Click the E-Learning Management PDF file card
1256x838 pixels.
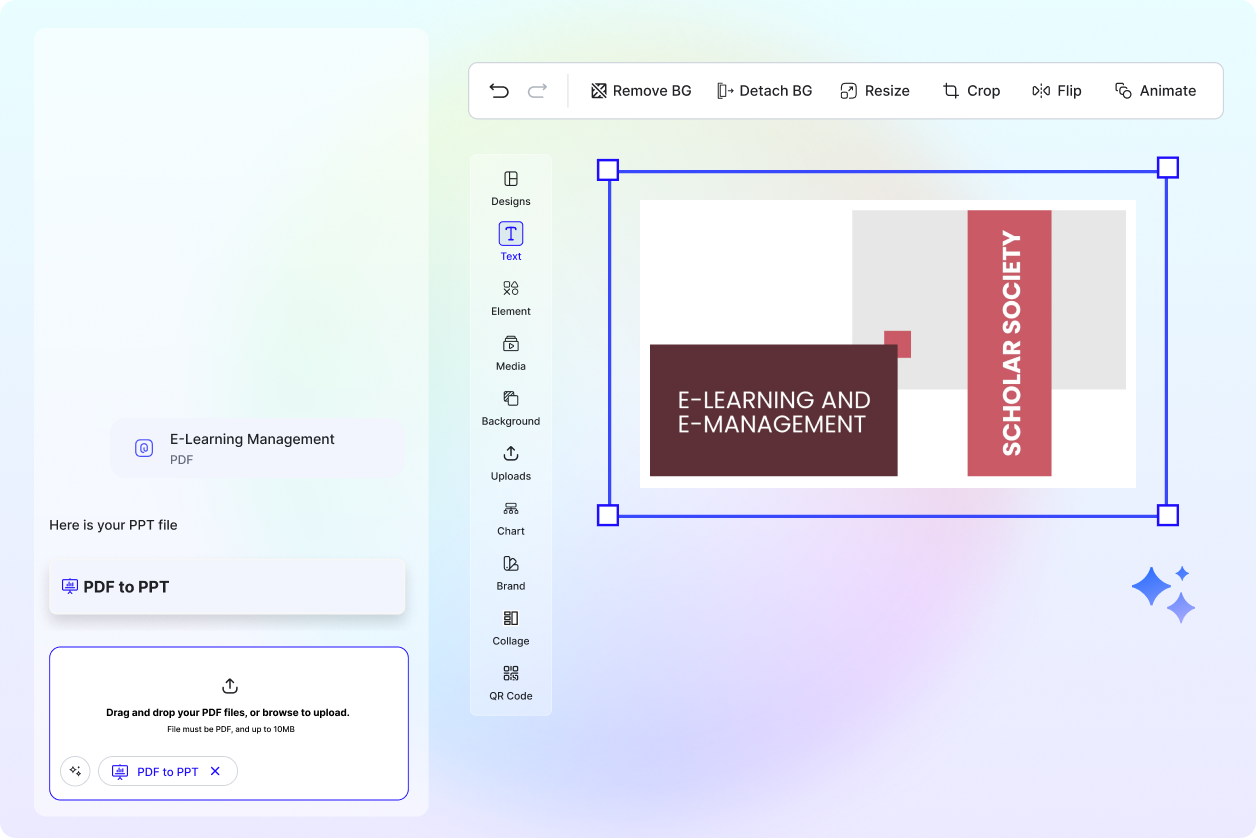click(256, 447)
